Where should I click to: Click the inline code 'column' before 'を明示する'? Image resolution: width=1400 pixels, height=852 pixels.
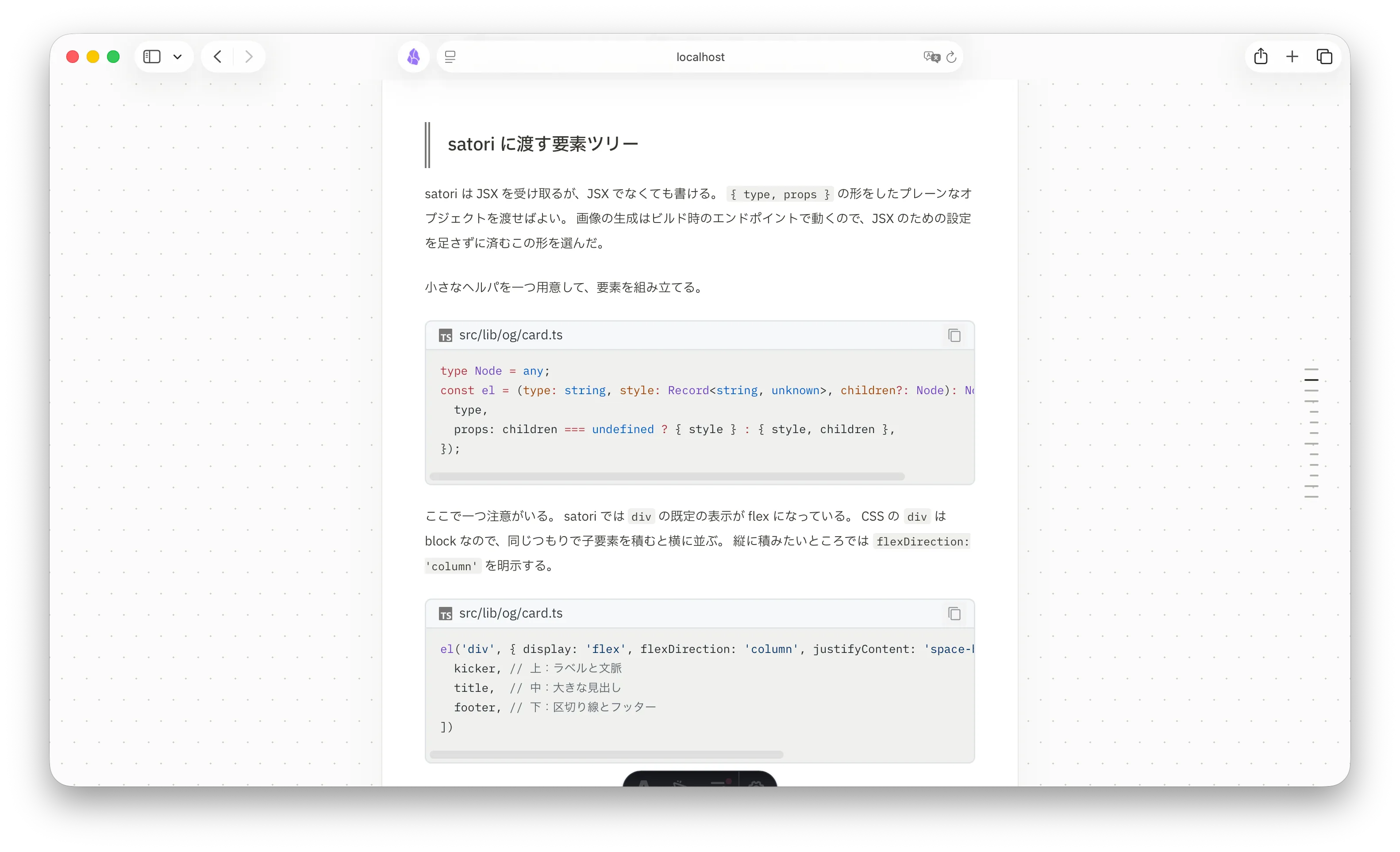point(453,566)
